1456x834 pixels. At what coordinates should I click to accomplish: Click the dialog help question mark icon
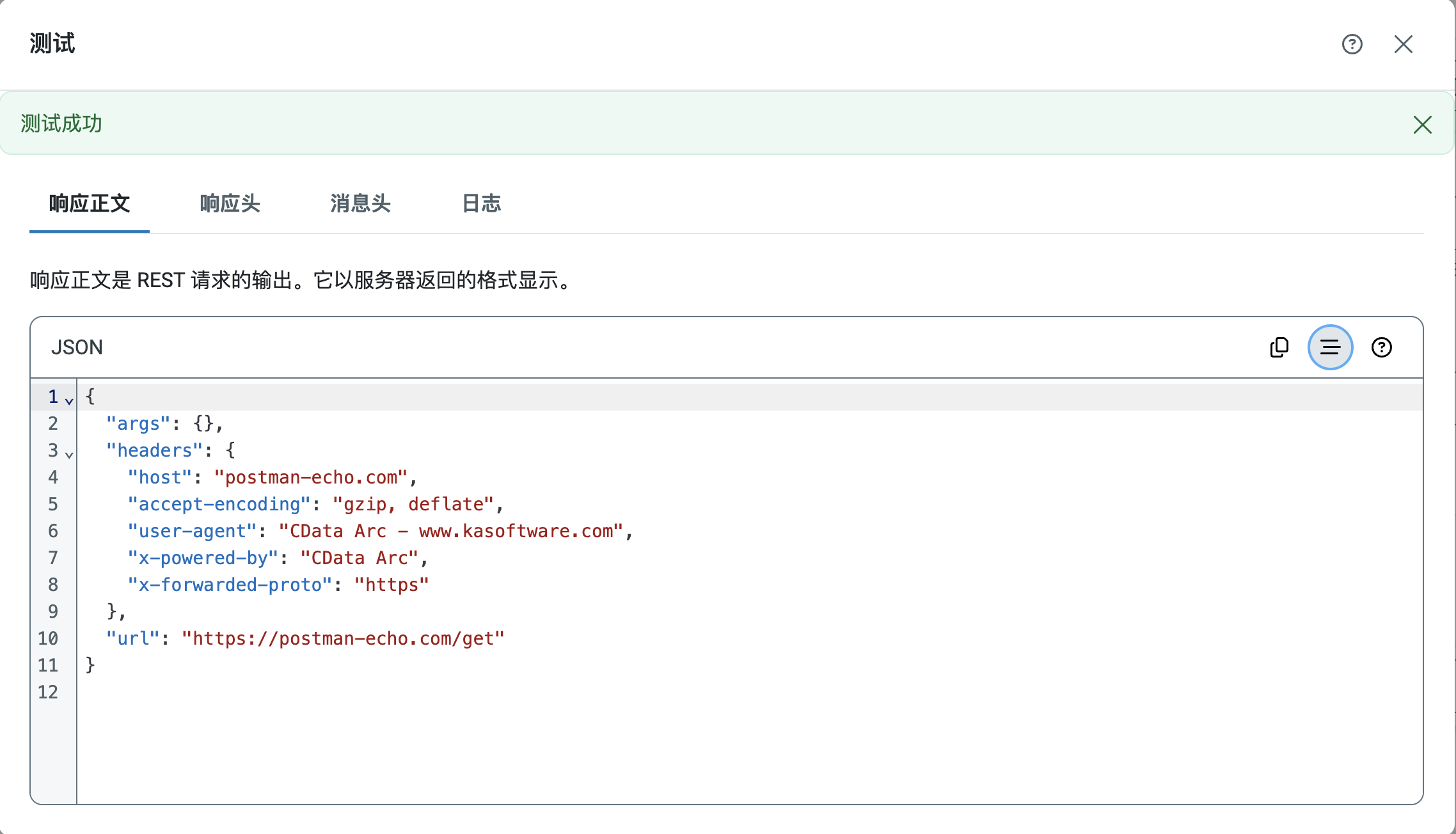[x=1352, y=44]
